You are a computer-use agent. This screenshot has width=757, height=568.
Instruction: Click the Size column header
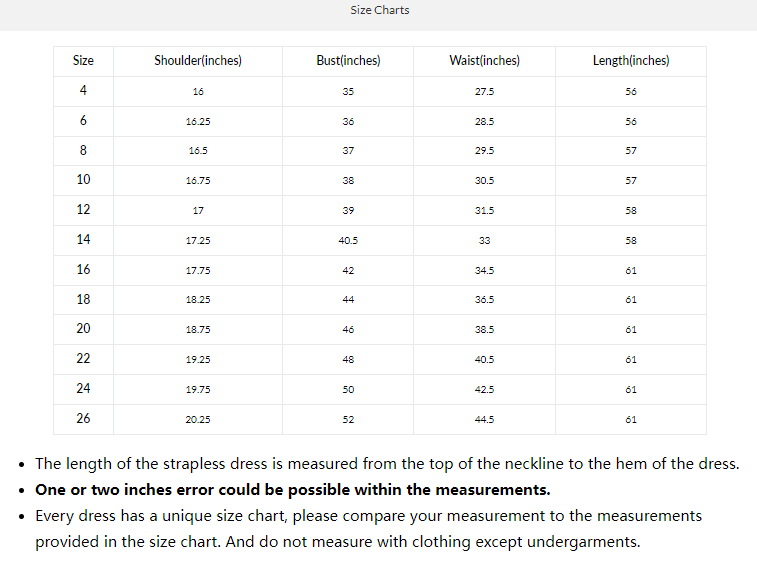click(x=83, y=61)
